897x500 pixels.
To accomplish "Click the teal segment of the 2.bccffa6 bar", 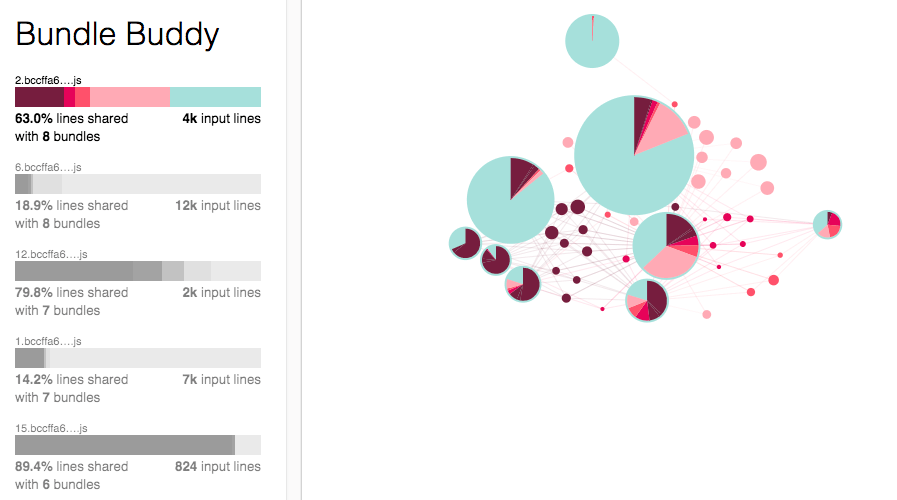I will [x=215, y=97].
